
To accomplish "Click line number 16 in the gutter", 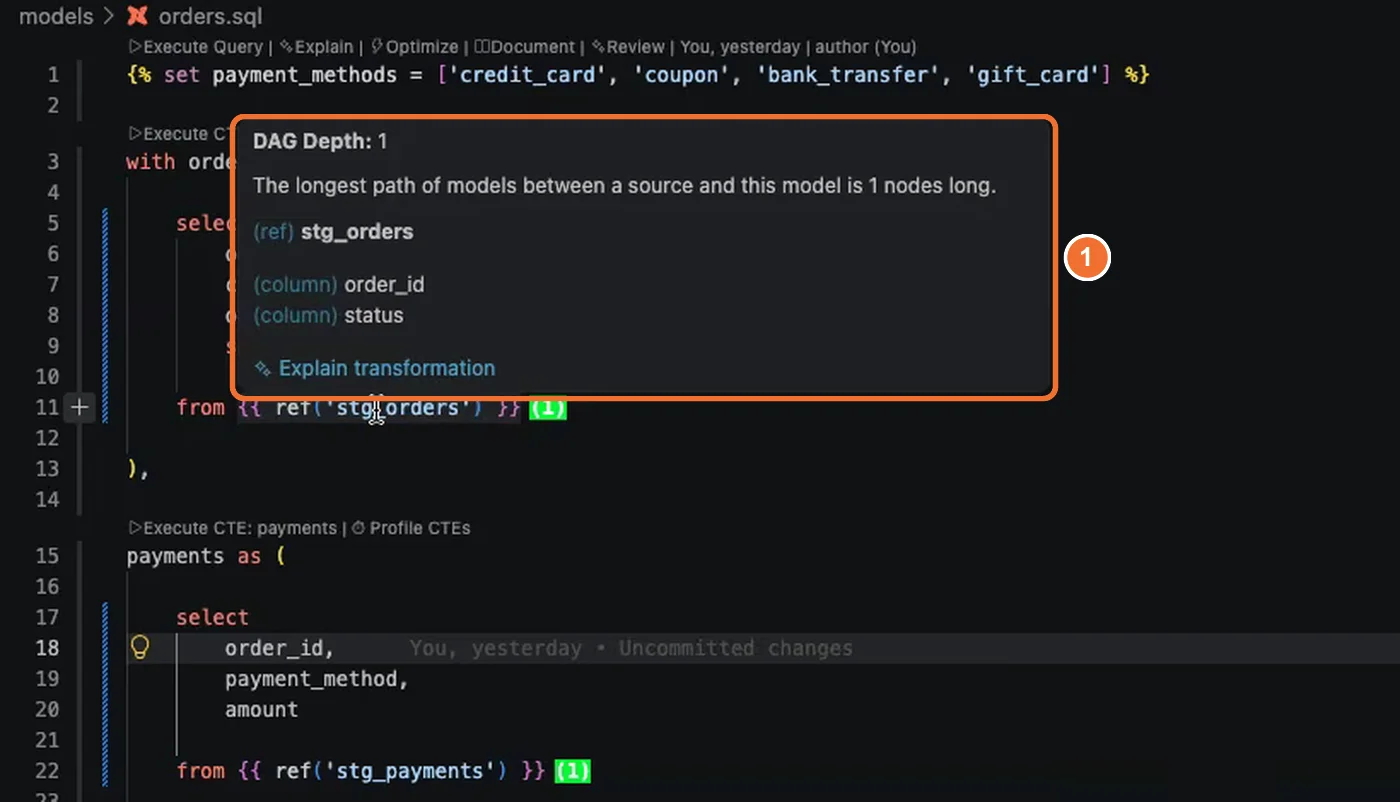I will [x=47, y=587].
